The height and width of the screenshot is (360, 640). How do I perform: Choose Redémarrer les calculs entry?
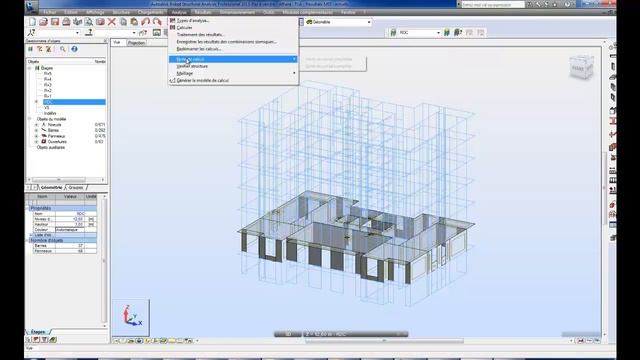[x=199, y=49]
